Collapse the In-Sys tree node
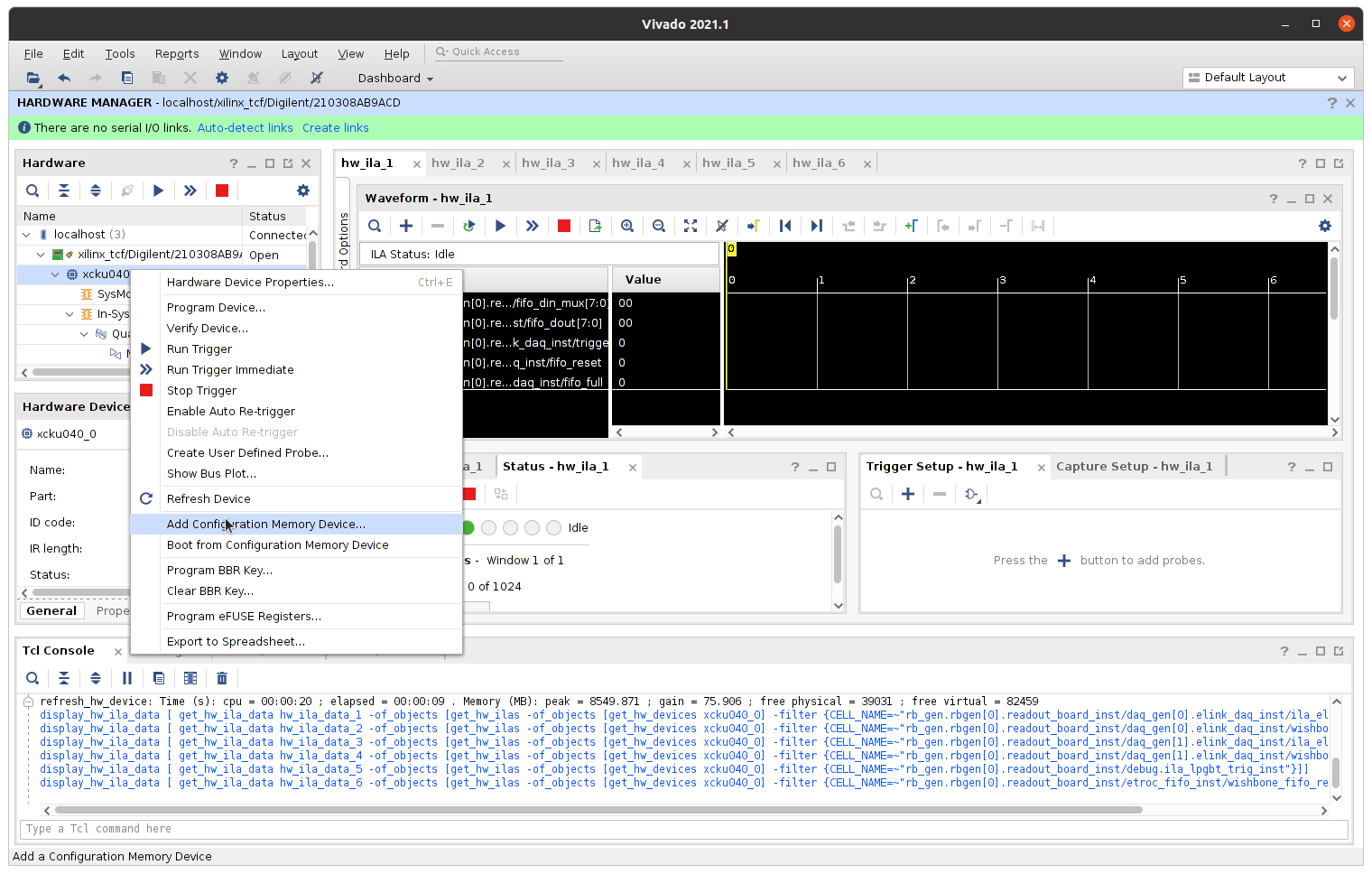 point(70,314)
